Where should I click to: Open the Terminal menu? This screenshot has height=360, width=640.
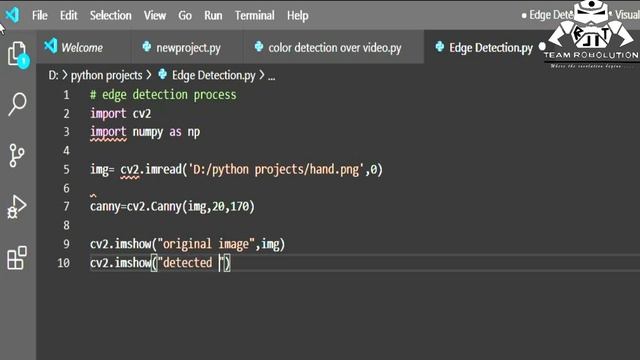pyautogui.click(x=255, y=16)
